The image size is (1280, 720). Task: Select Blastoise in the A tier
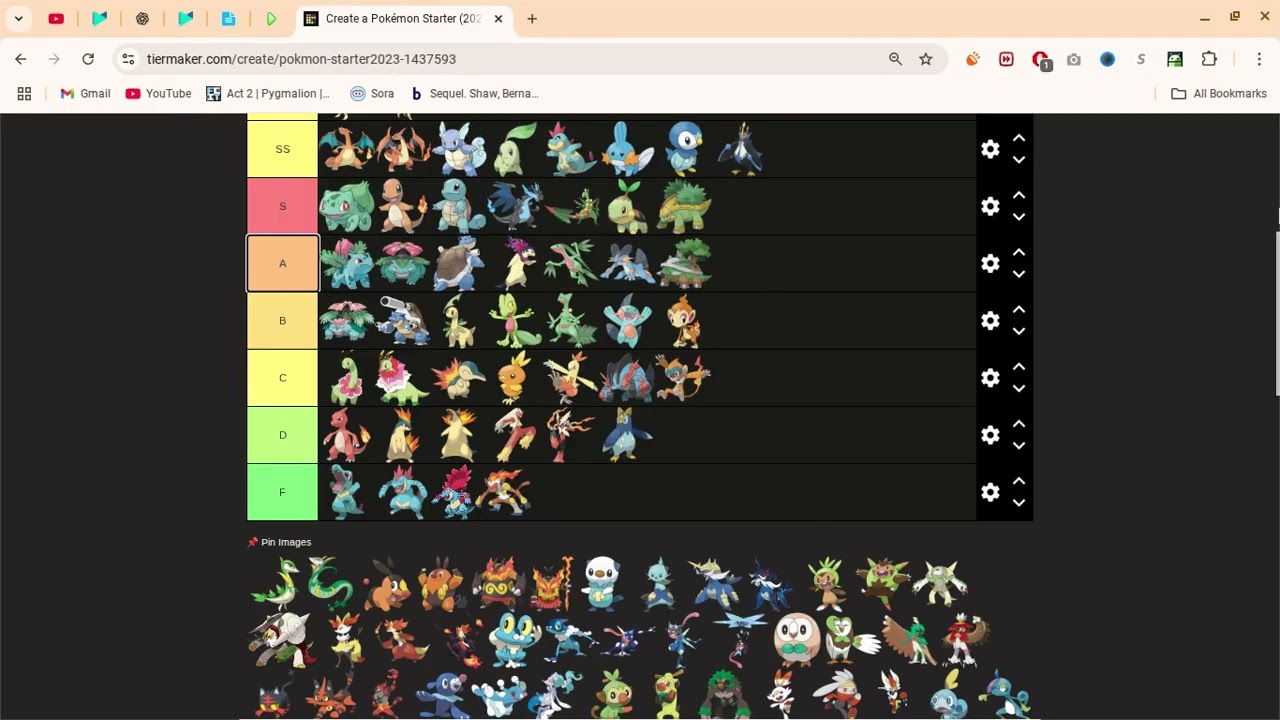(459, 263)
